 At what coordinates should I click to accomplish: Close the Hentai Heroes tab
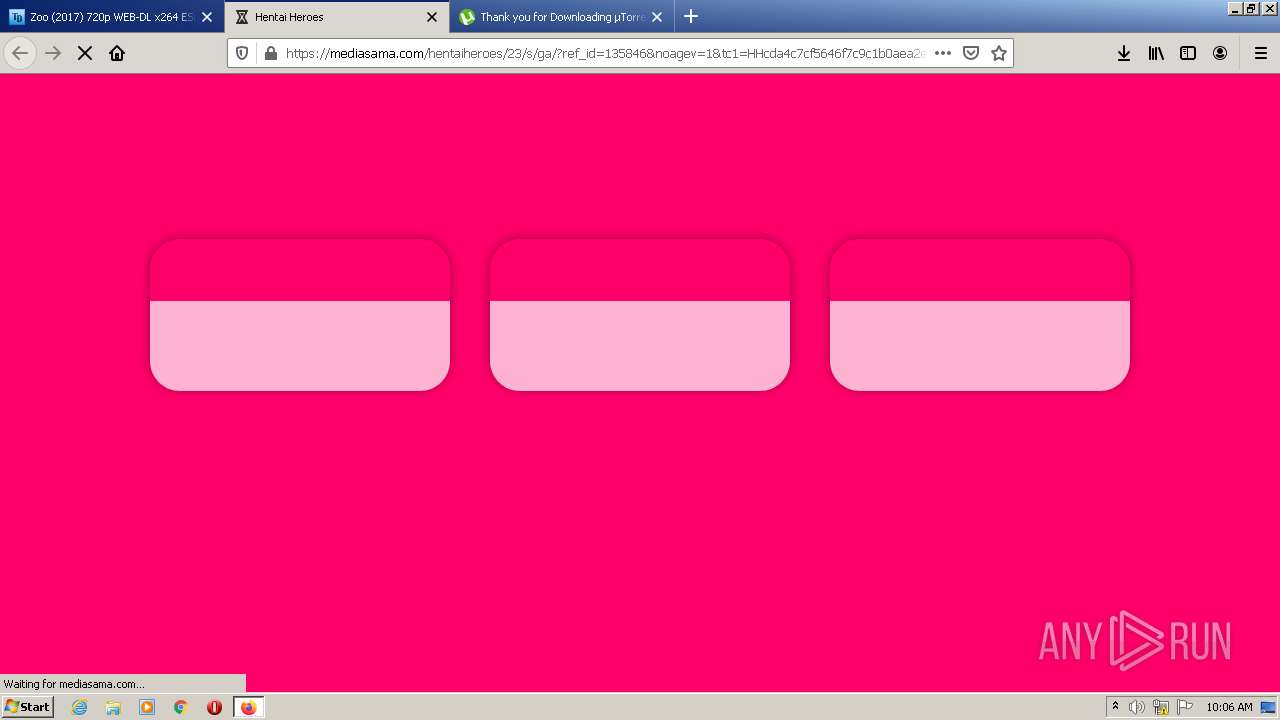432,17
